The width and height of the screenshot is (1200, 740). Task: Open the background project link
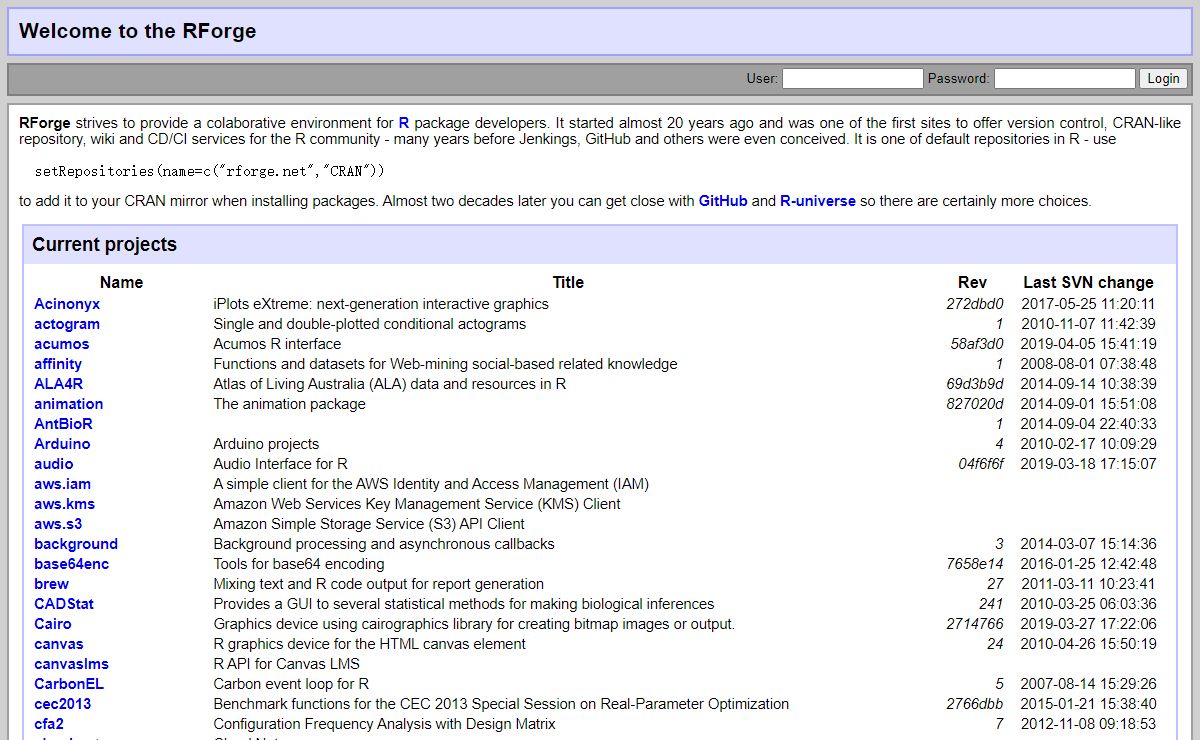click(x=76, y=544)
